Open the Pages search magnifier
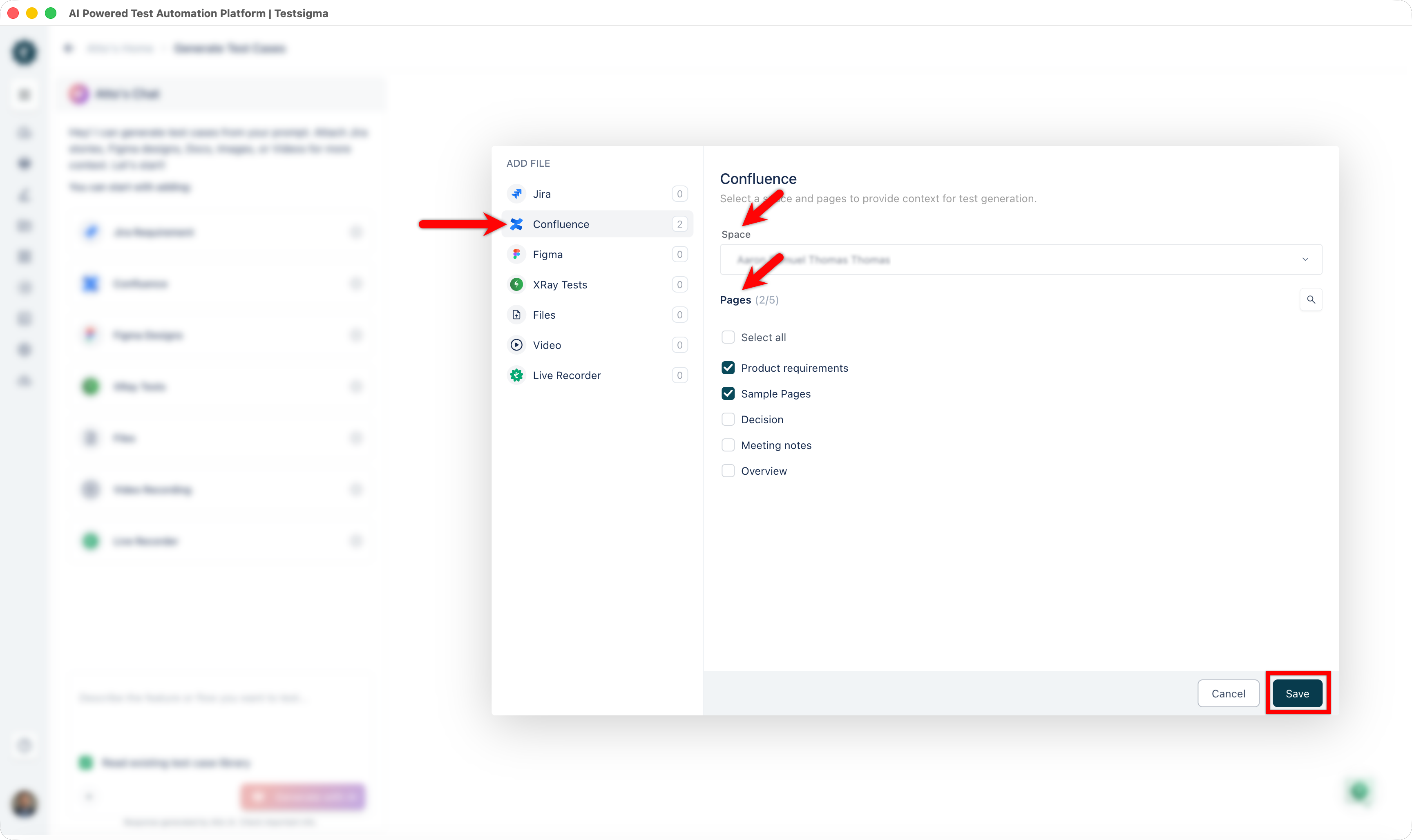Screen dimensions: 1412x840 1311,299
